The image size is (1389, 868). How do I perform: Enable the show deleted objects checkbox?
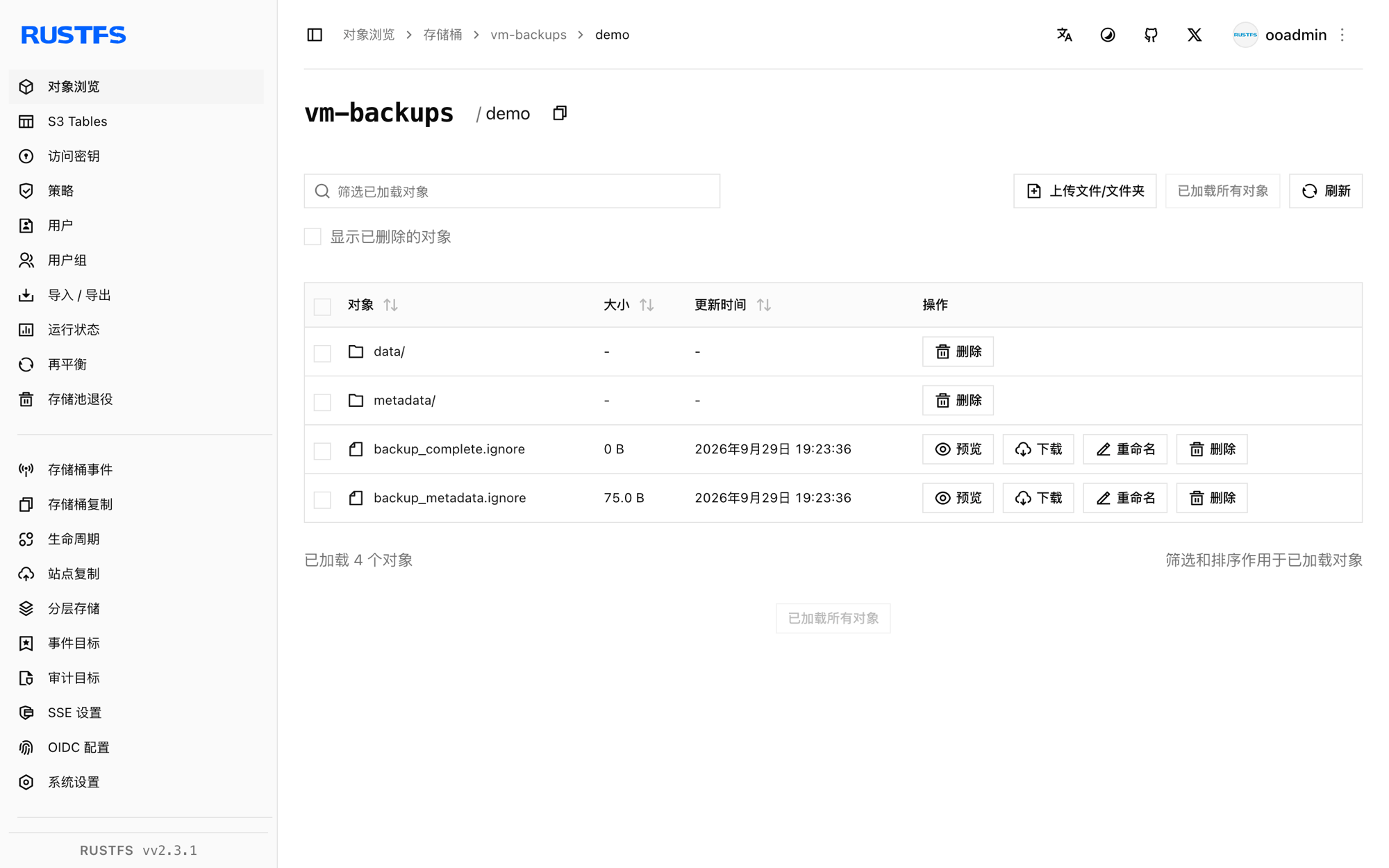(x=313, y=237)
